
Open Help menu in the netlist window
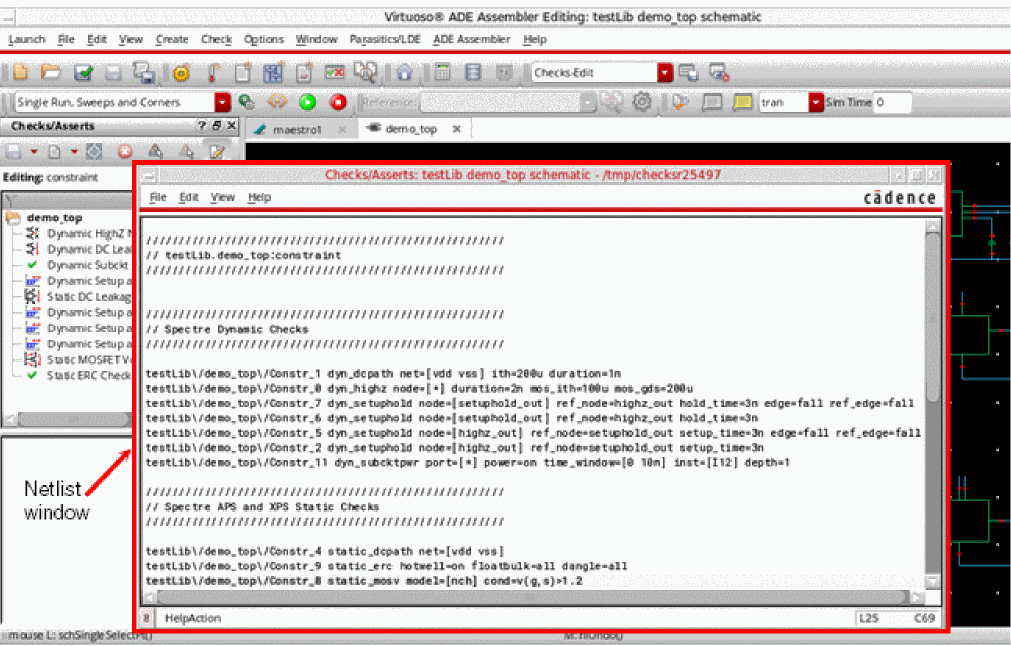pyautogui.click(x=259, y=197)
